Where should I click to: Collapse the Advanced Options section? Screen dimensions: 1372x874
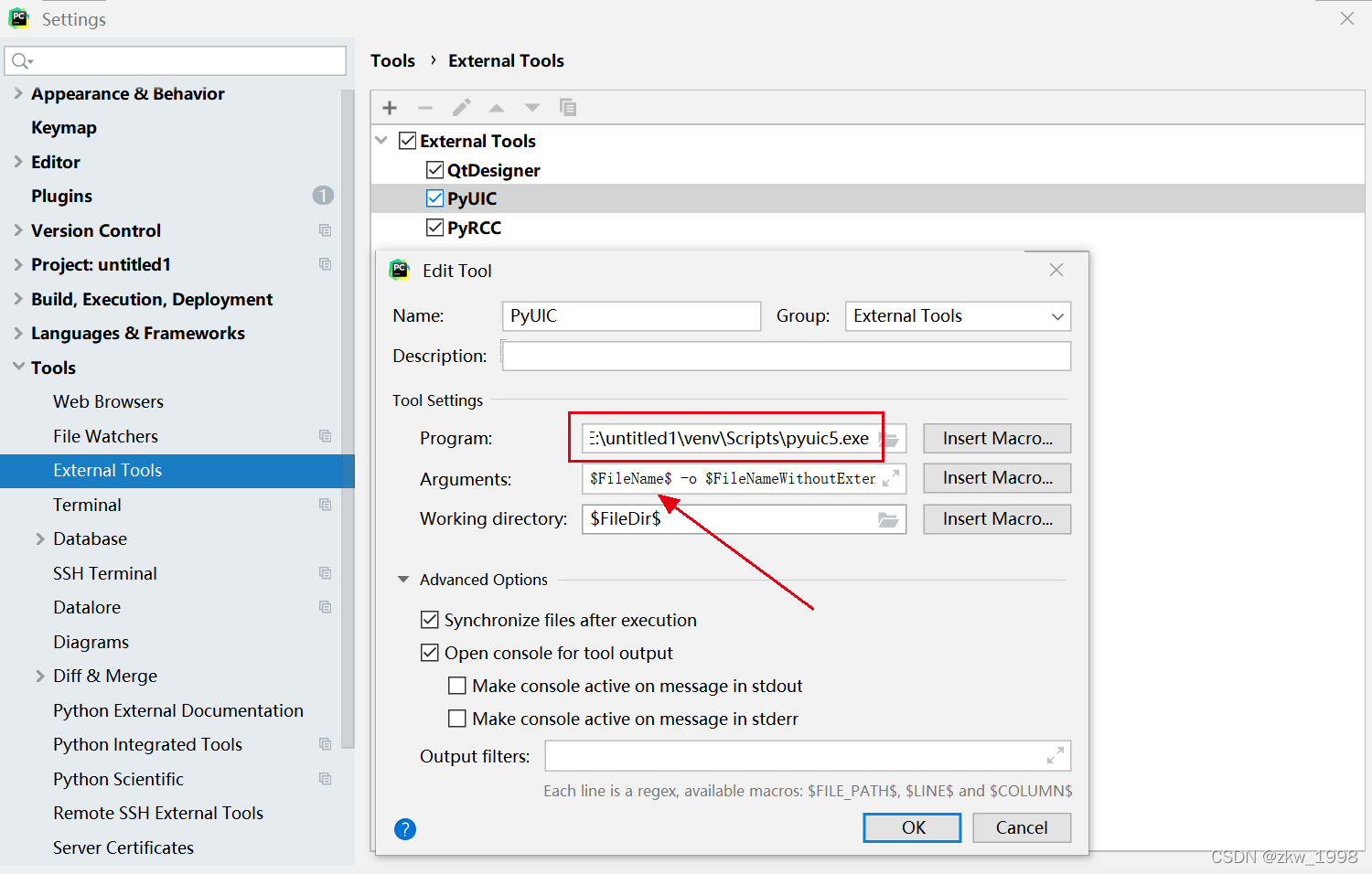tap(402, 579)
